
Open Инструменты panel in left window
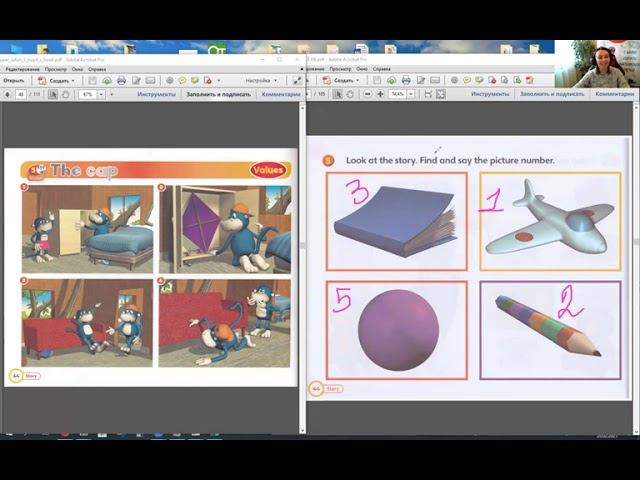[156, 94]
